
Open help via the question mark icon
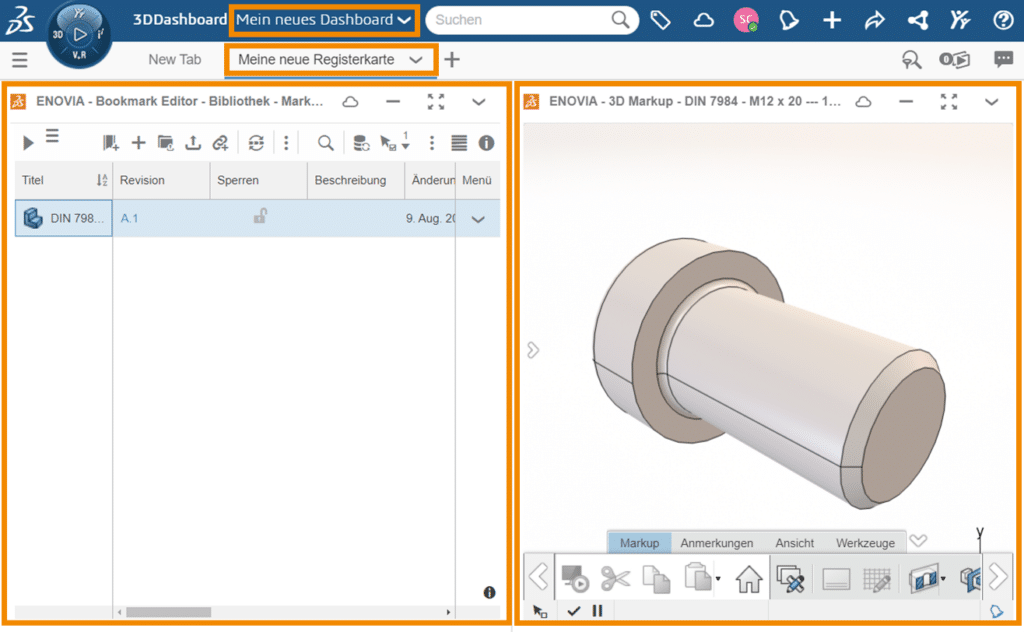point(1003,19)
